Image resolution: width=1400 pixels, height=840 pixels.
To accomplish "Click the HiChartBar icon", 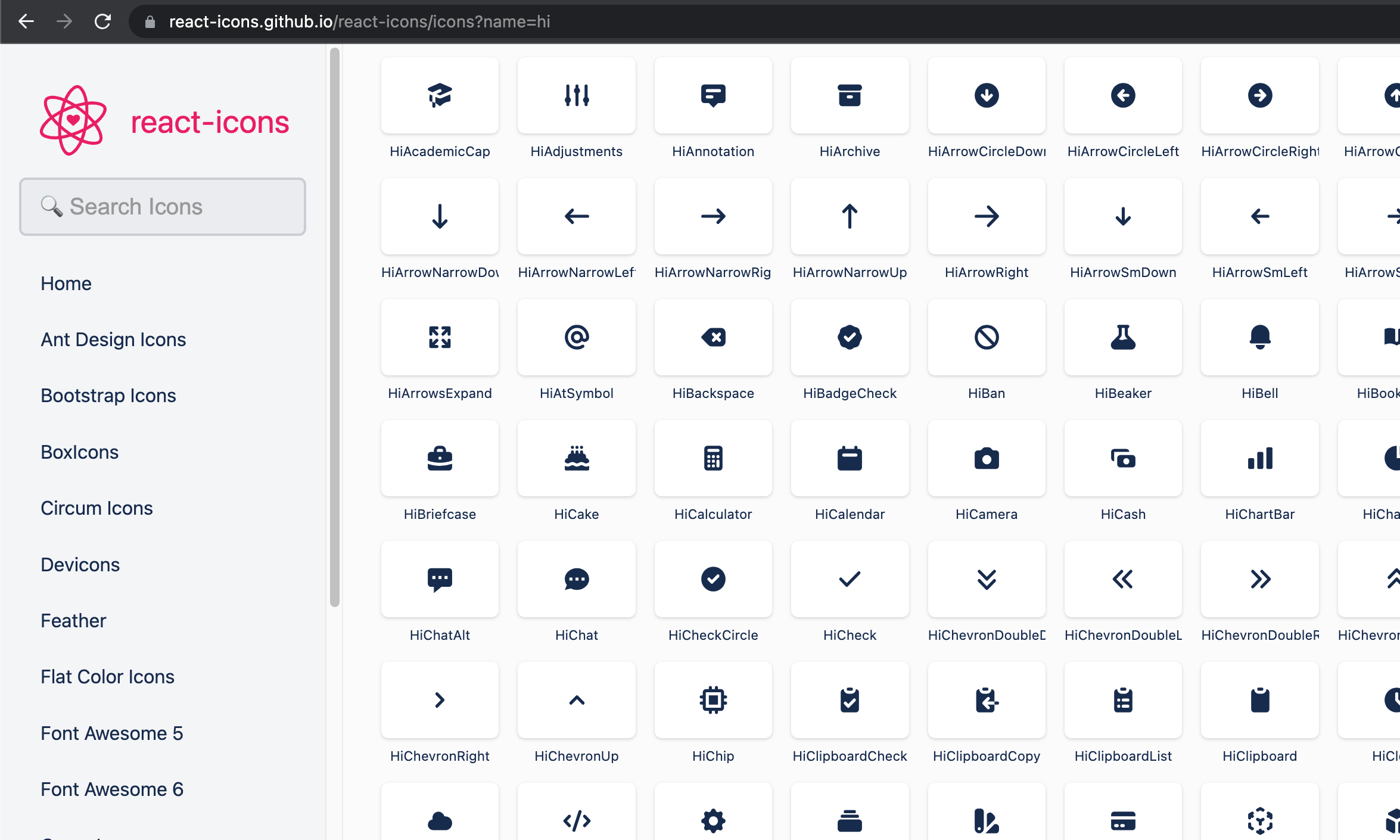I will 1260,458.
